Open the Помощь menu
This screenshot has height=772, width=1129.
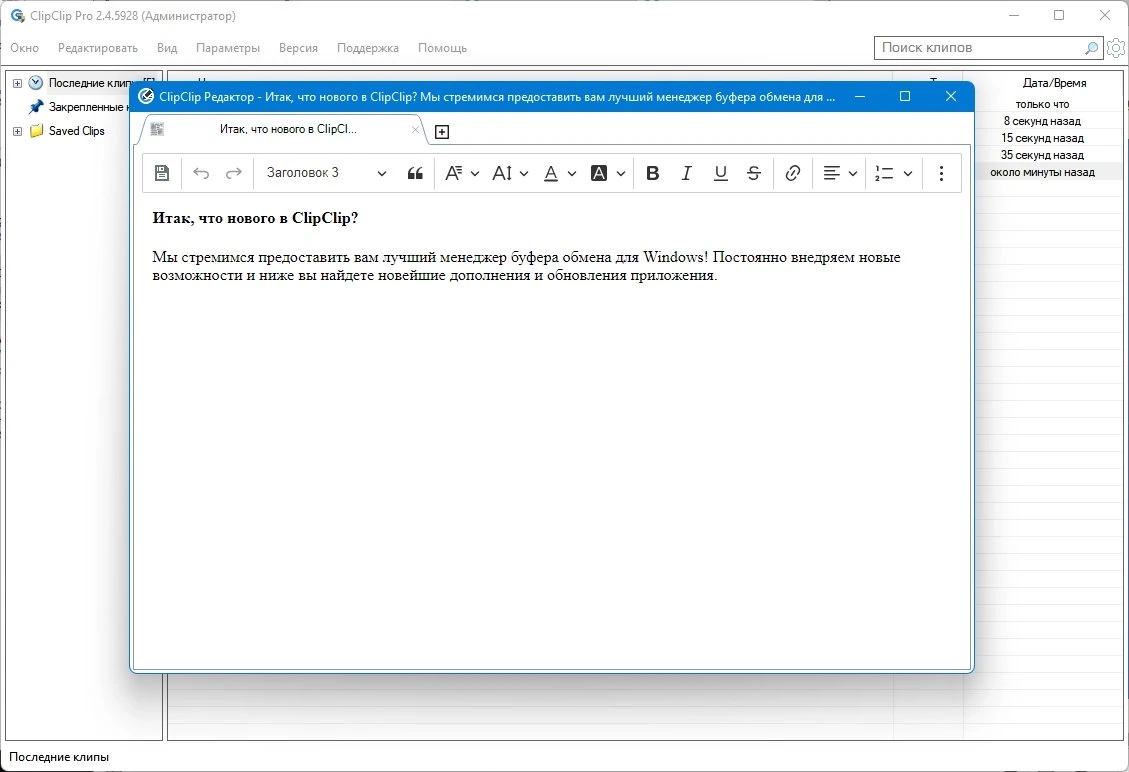click(x=442, y=48)
